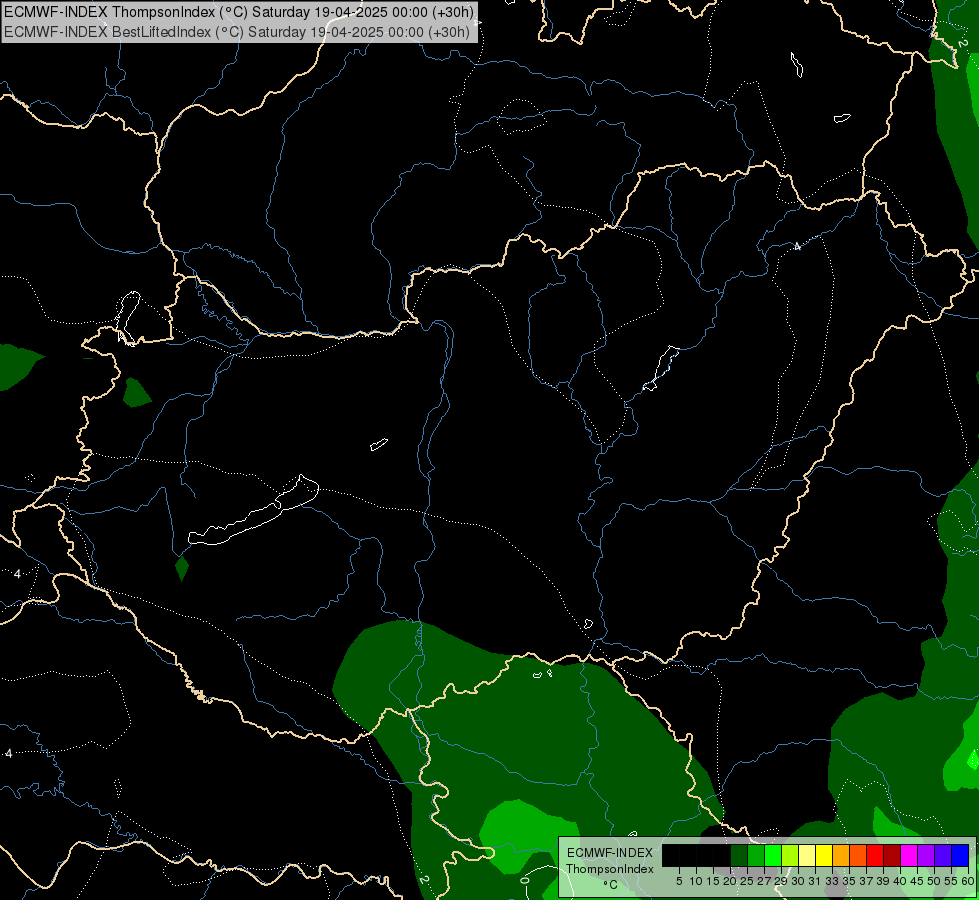Click the legend tick value 20
The height and width of the screenshot is (900, 979).
(x=730, y=881)
